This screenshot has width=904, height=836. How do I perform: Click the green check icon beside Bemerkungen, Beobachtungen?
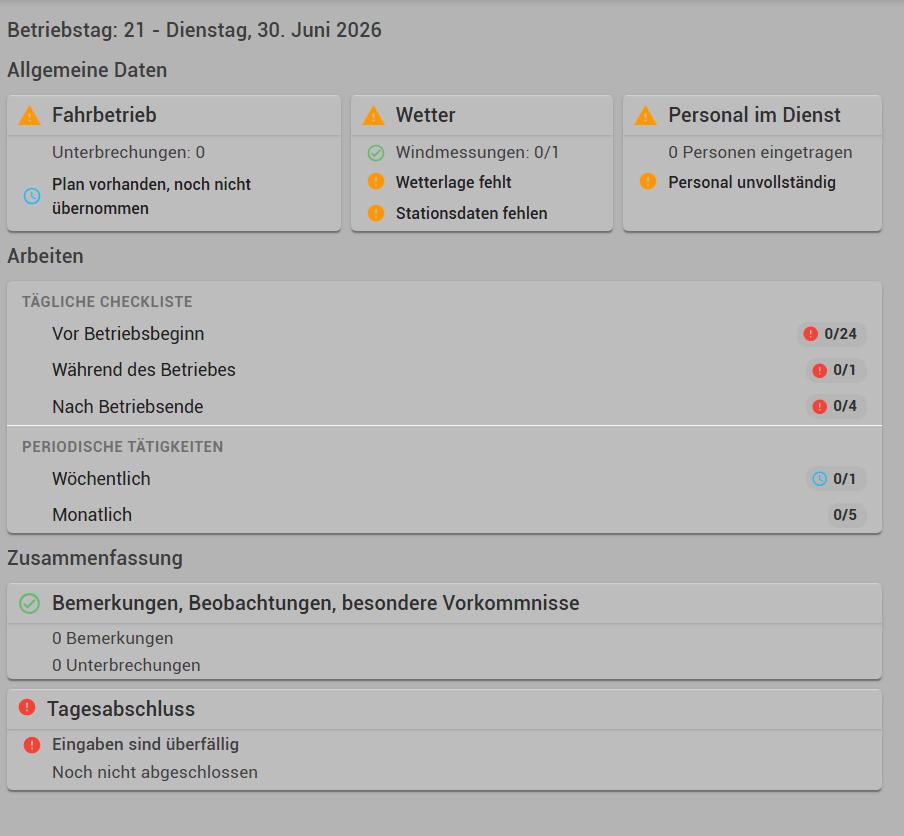[x=29, y=603]
